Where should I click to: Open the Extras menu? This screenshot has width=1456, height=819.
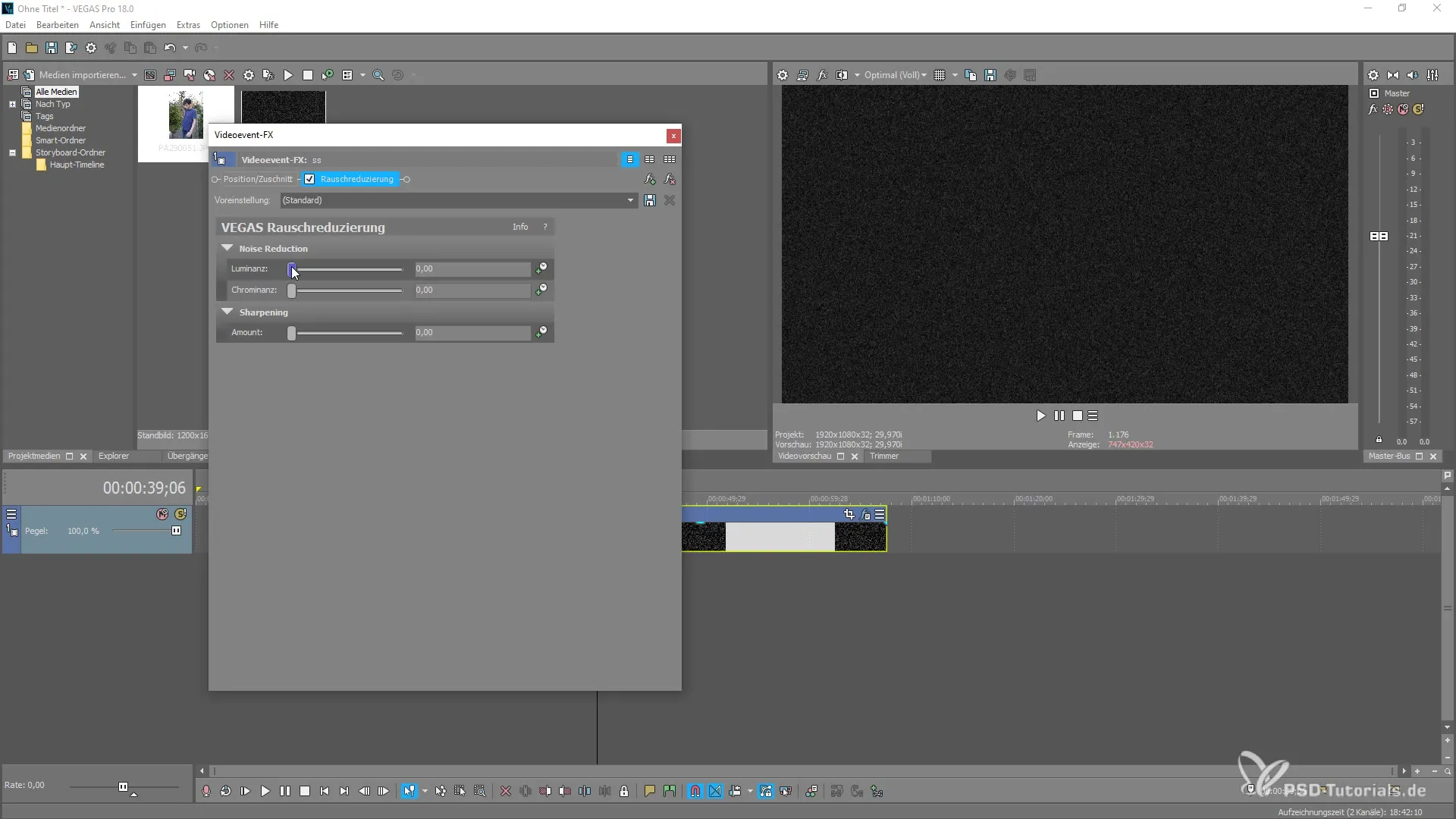pyautogui.click(x=188, y=25)
